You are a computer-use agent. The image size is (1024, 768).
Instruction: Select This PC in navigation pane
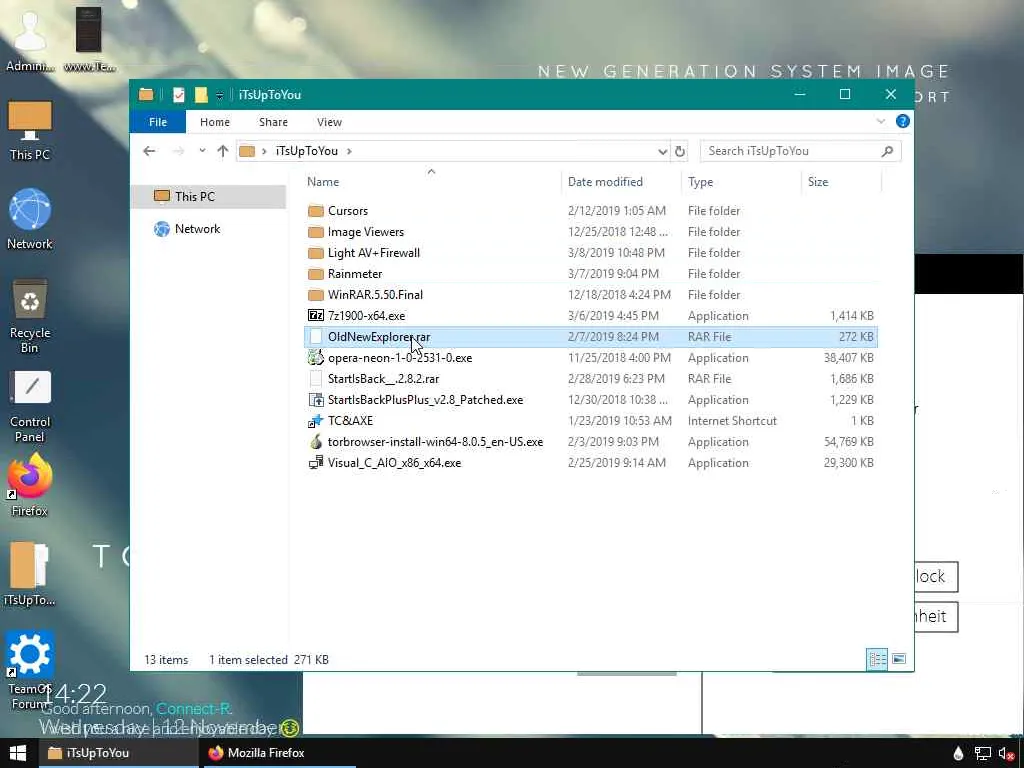[x=208, y=197]
